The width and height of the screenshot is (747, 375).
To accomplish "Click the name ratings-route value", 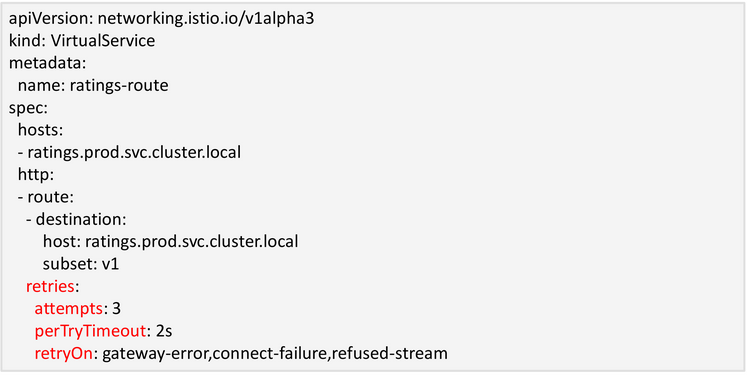I will pos(119,86).
